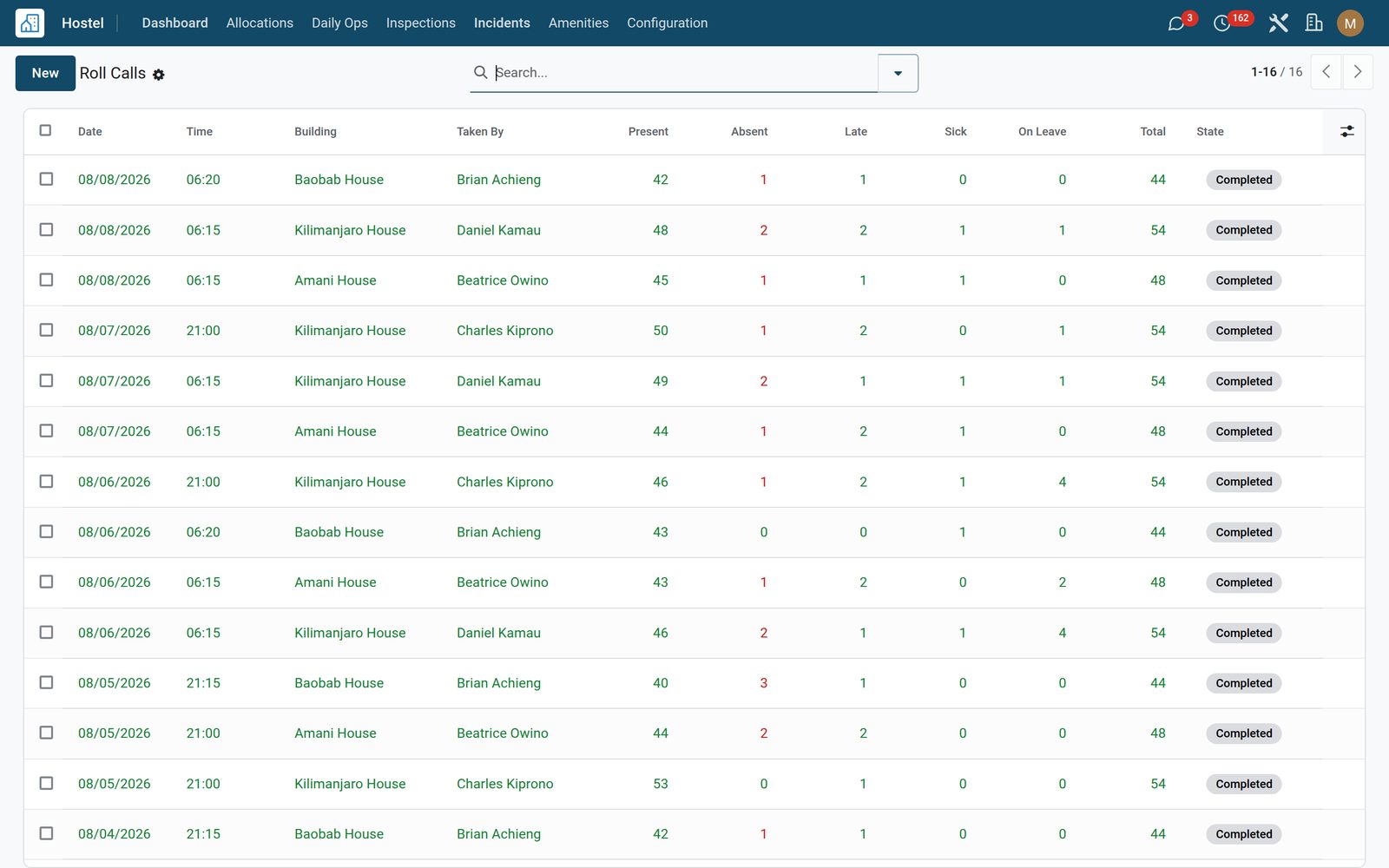Expand the search options dropdown arrow
This screenshot has width=1389, height=868.
tap(898, 73)
